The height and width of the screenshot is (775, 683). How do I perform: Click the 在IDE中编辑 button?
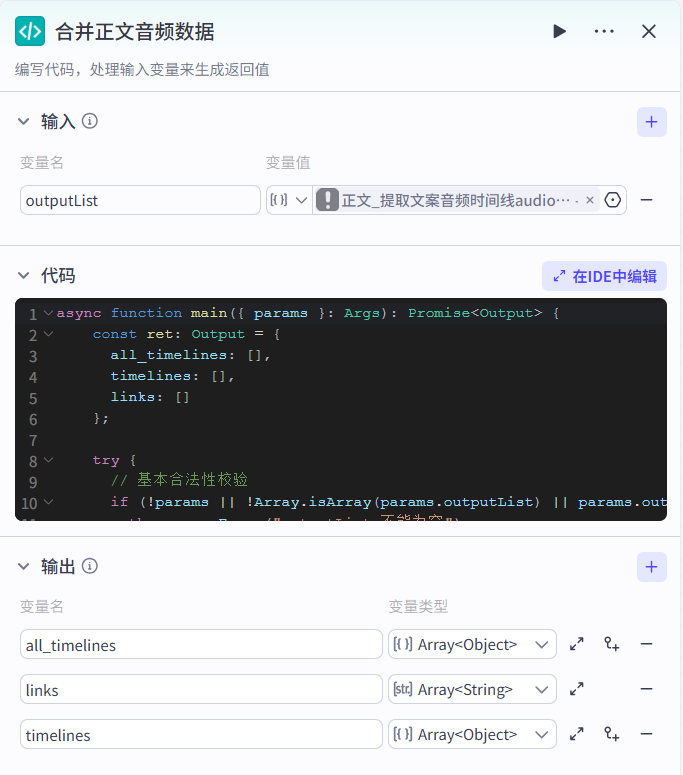point(604,276)
